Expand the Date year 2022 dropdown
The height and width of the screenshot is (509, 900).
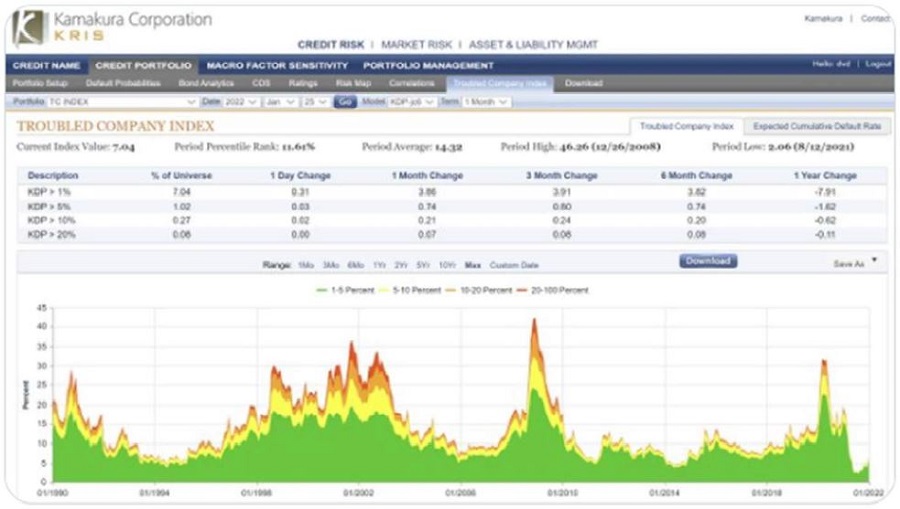[x=247, y=102]
